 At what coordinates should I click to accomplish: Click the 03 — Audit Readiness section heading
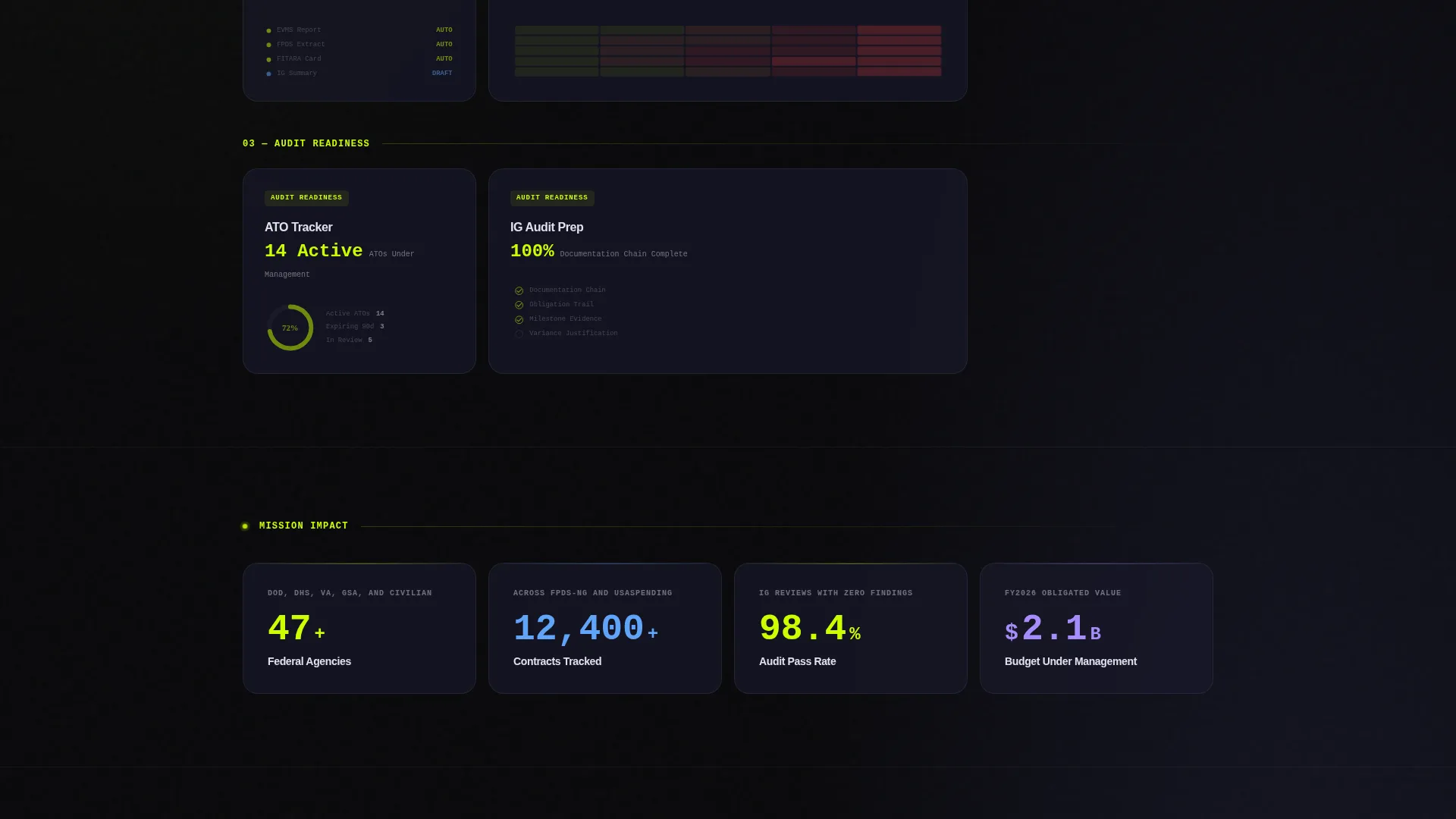click(x=306, y=144)
